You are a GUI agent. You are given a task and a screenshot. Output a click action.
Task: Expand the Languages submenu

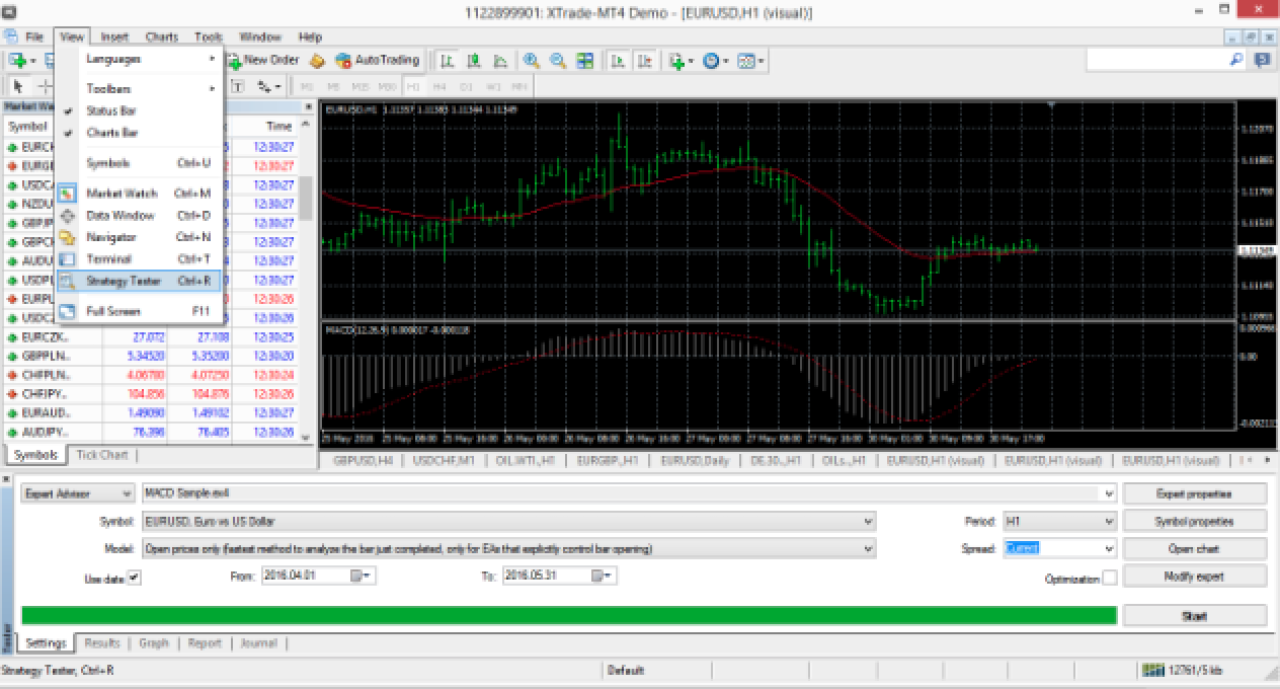pyautogui.click(x=140, y=59)
